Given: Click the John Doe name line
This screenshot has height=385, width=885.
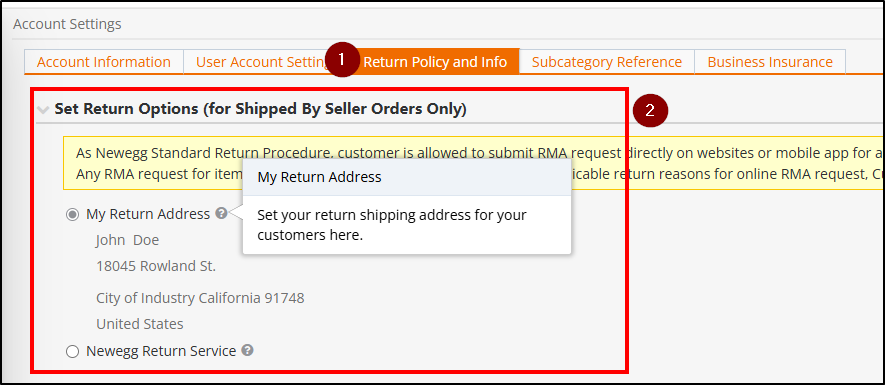Looking at the screenshot, I should tap(128, 240).
